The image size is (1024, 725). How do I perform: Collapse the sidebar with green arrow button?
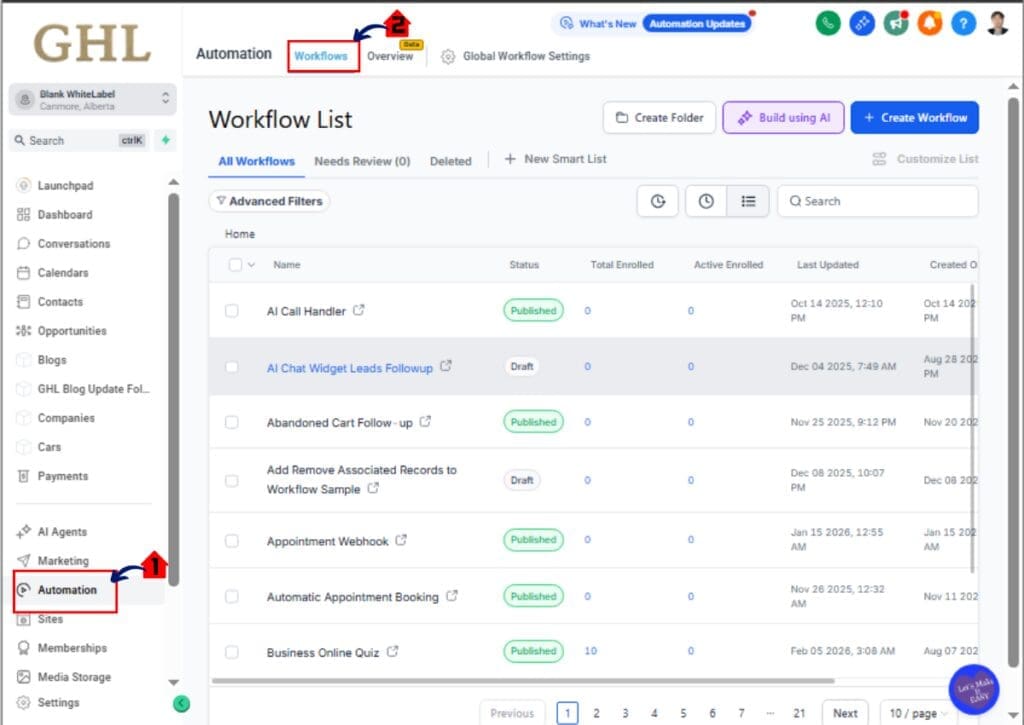[182, 703]
